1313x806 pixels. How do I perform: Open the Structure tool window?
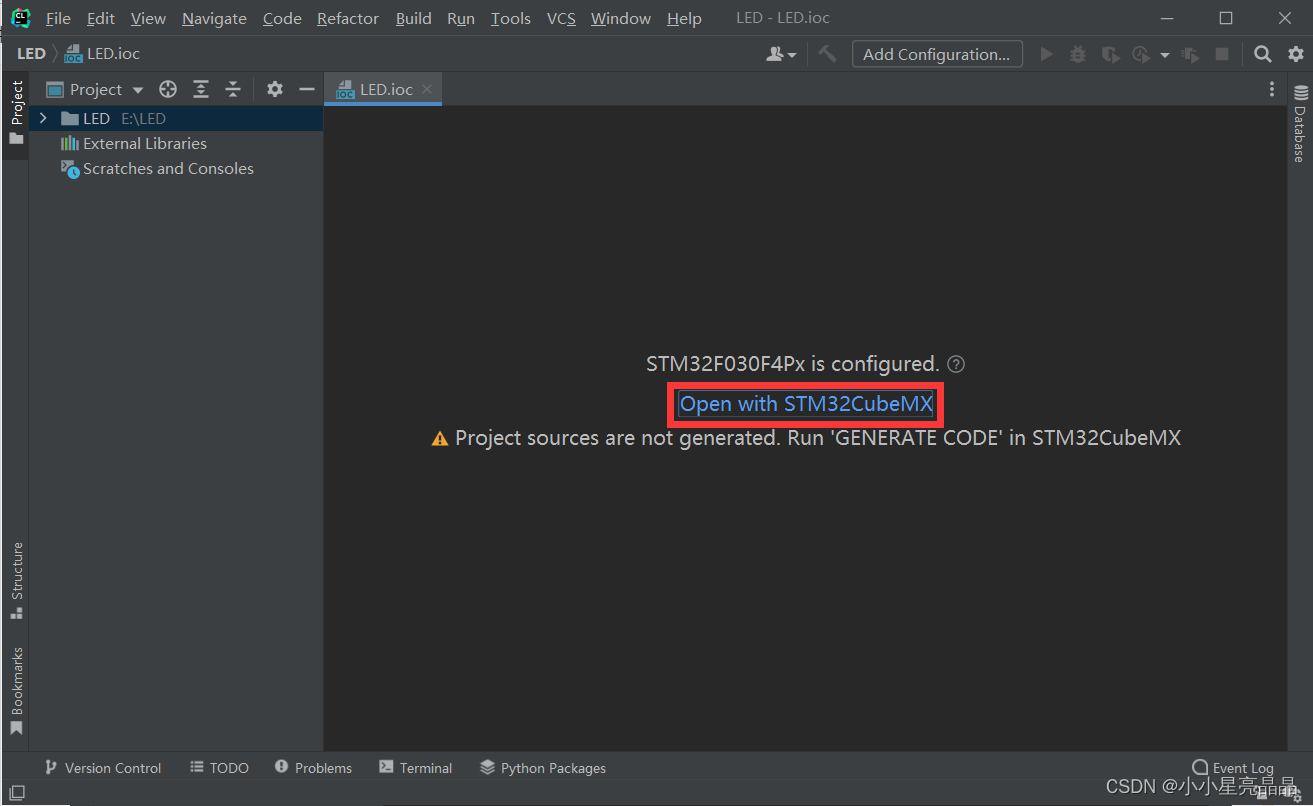16,581
